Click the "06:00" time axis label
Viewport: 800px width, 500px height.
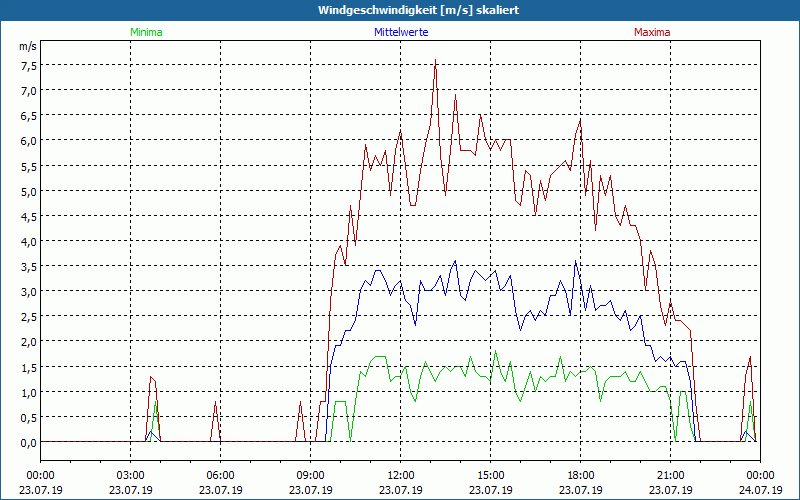(220, 476)
